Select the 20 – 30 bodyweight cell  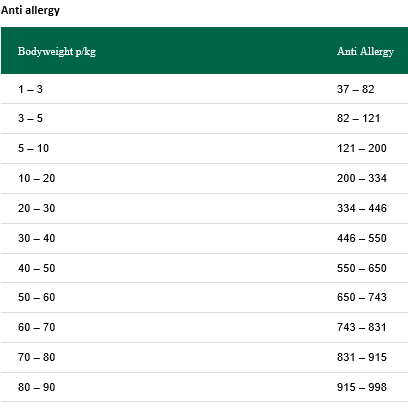(37, 208)
